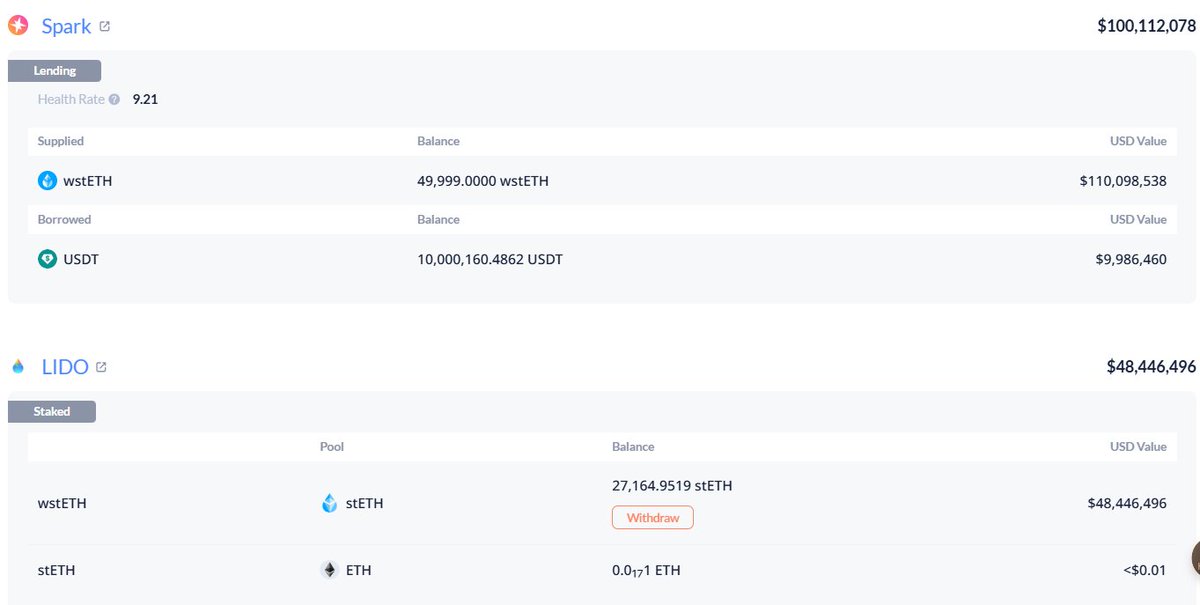Click balance 27,164.9519 stETH
Image resolution: width=1200 pixels, height=605 pixels.
click(x=672, y=486)
